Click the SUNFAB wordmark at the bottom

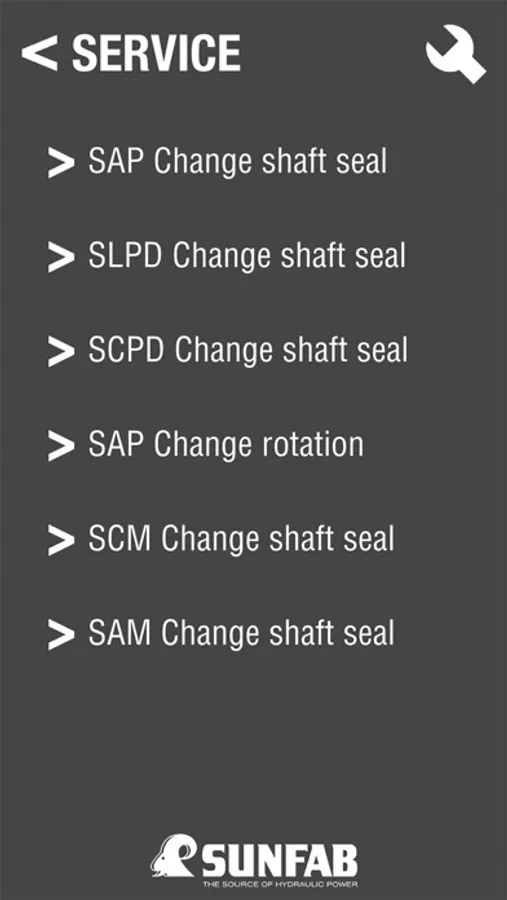point(280,860)
